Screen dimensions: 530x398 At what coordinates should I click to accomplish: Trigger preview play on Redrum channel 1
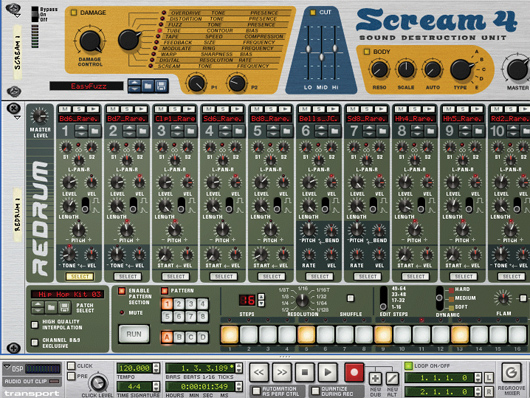point(93,109)
